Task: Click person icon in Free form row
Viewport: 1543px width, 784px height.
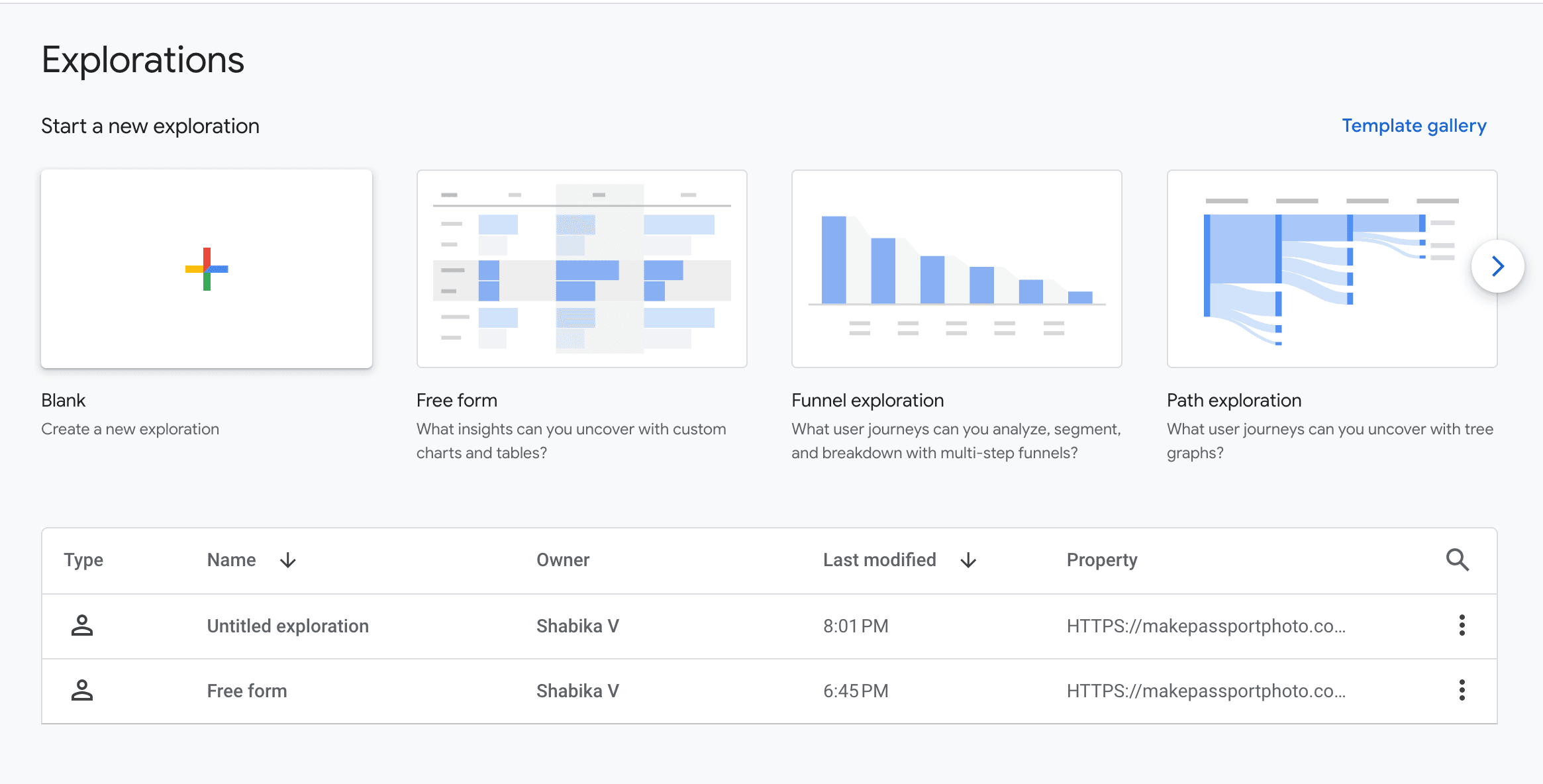Action: tap(82, 690)
